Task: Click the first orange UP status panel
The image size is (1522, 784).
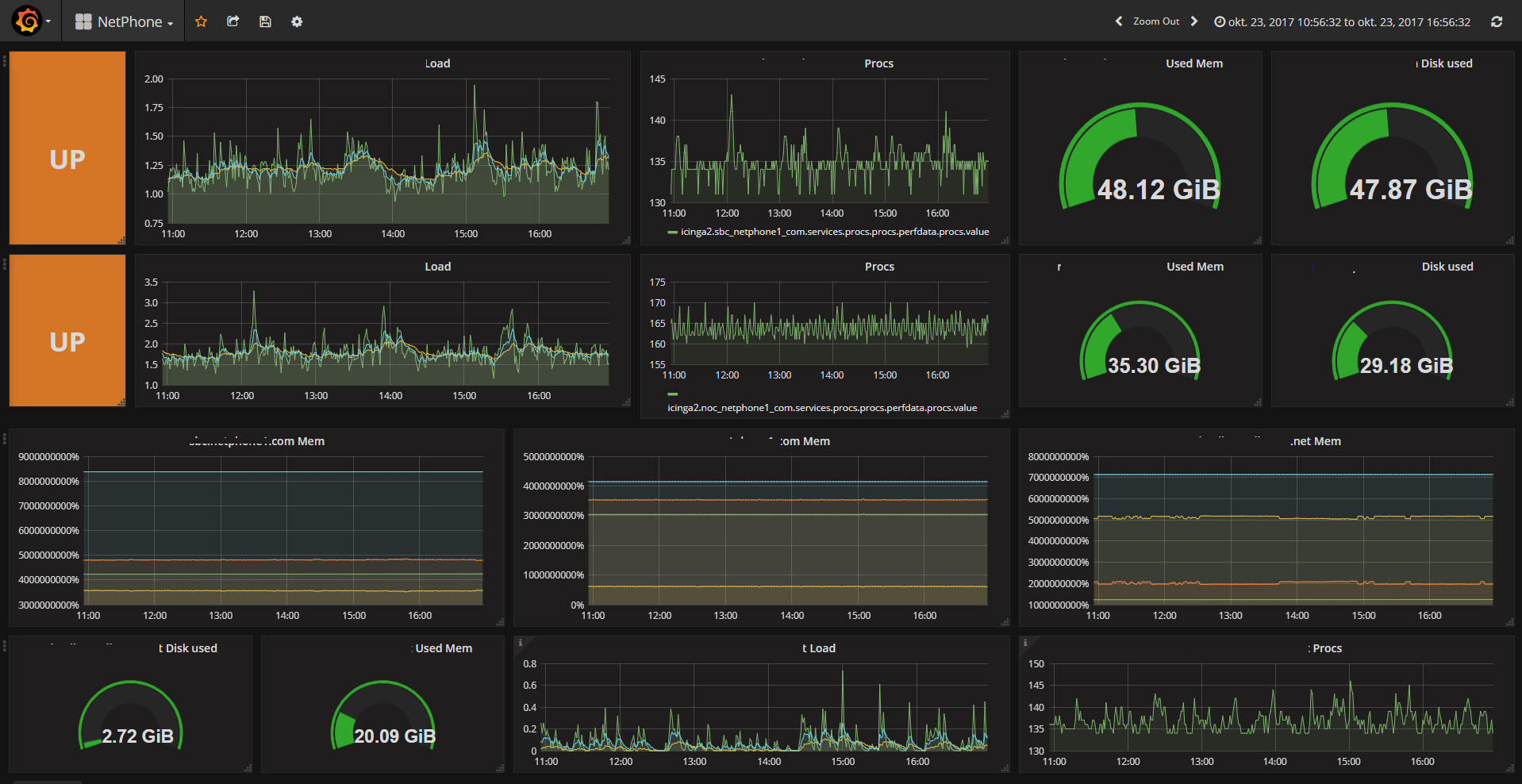Action: pos(67,148)
